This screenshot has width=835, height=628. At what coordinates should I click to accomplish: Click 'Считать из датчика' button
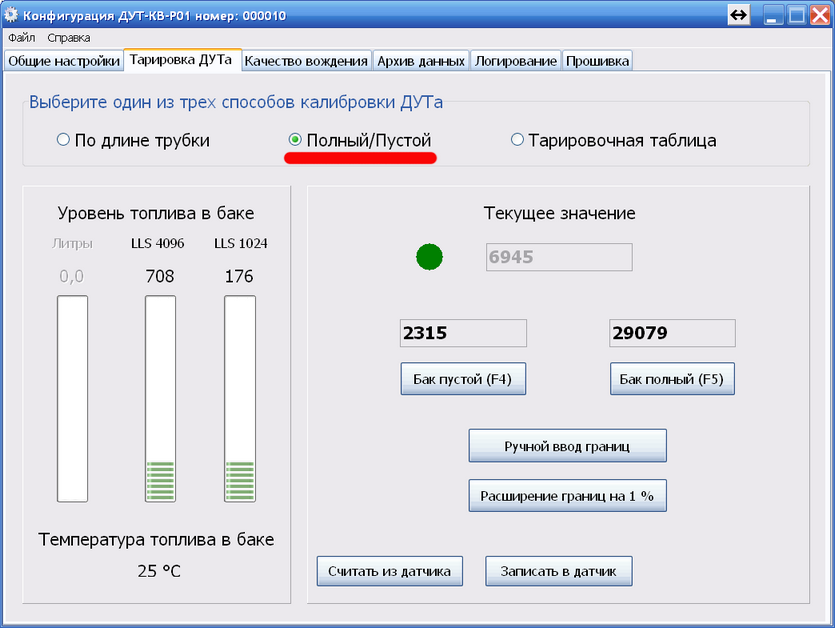(389, 571)
